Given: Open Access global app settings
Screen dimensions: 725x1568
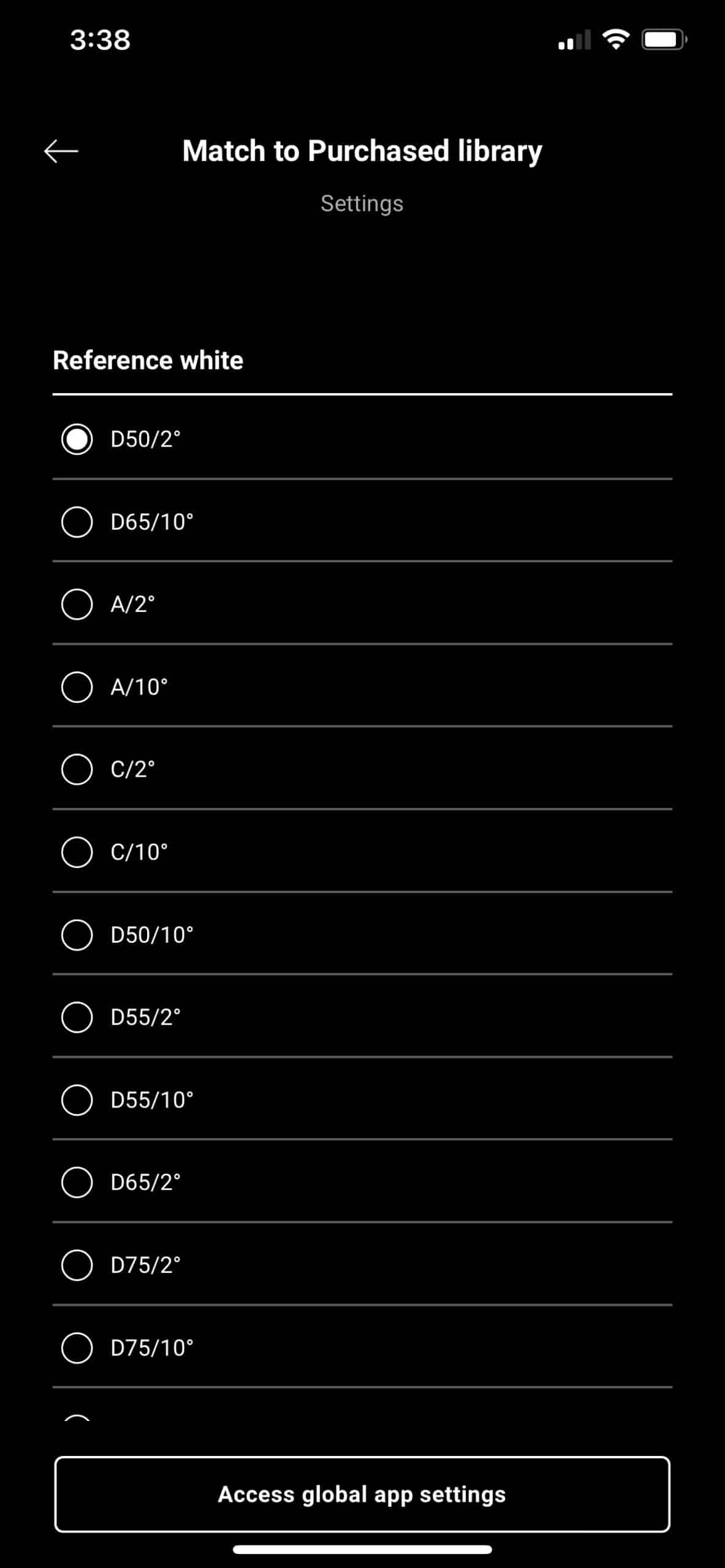Looking at the screenshot, I should [x=362, y=1494].
